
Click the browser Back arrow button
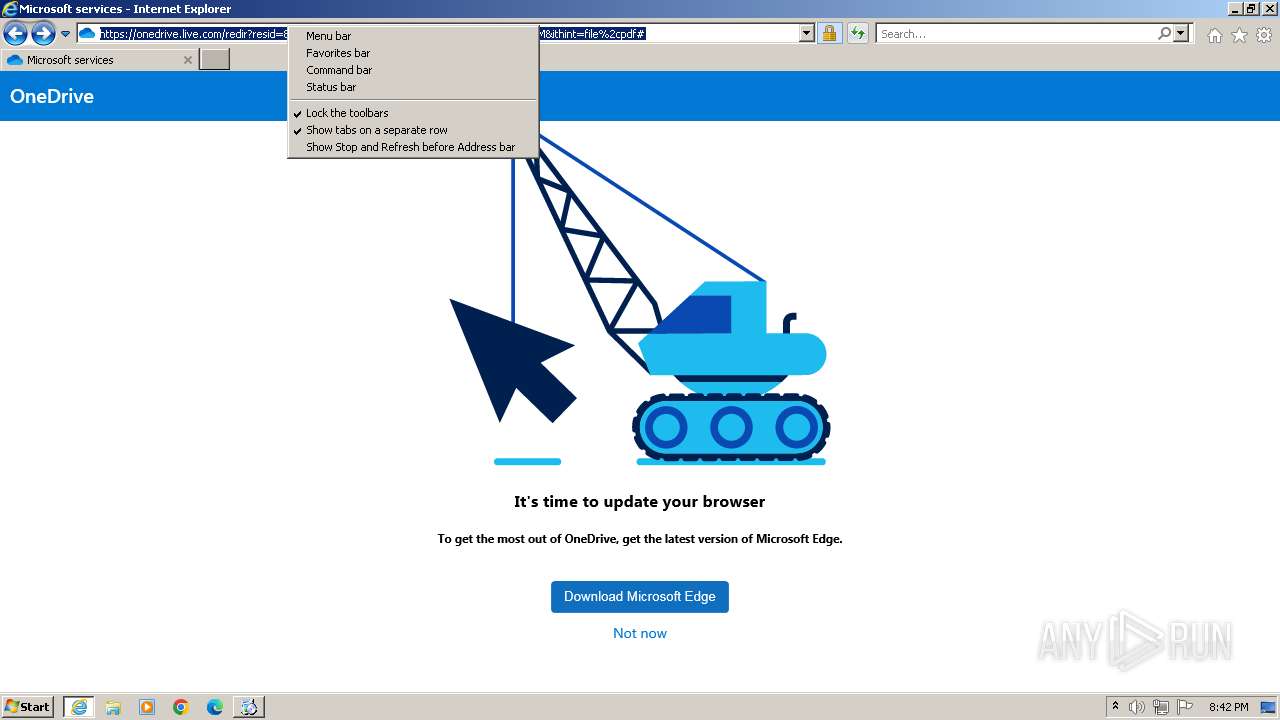coord(15,34)
